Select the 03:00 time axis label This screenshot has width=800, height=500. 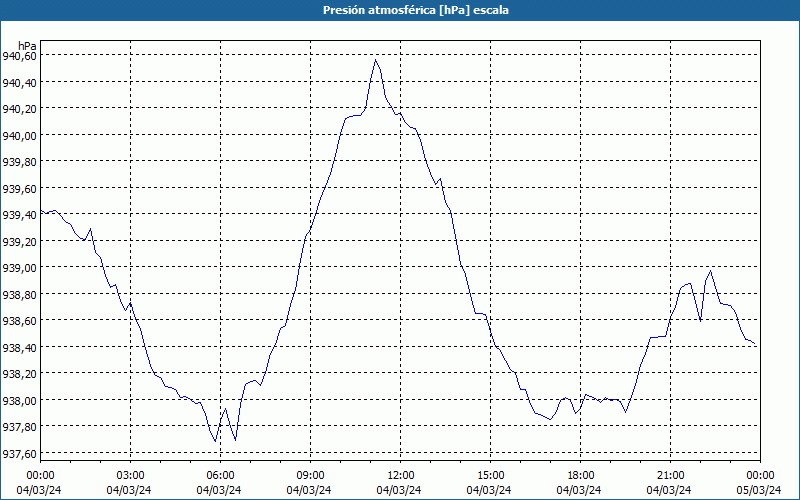coord(130,476)
